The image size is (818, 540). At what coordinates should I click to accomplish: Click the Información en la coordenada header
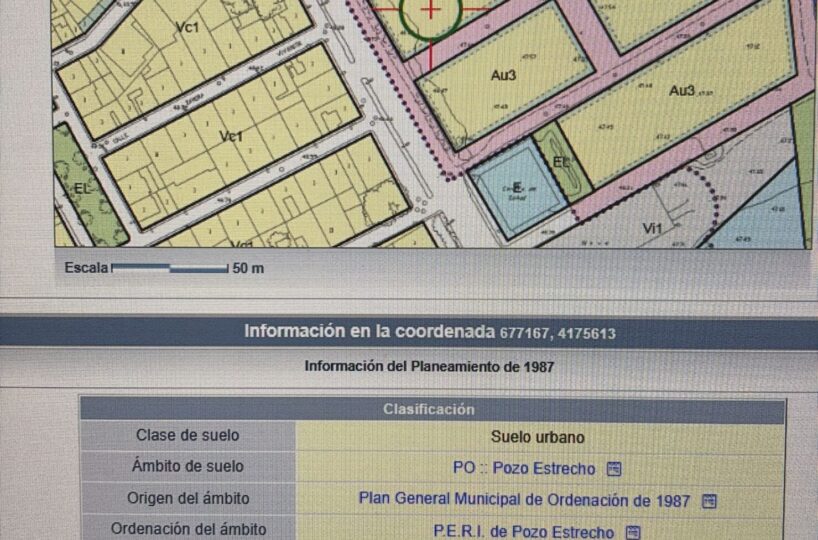[x=409, y=331]
